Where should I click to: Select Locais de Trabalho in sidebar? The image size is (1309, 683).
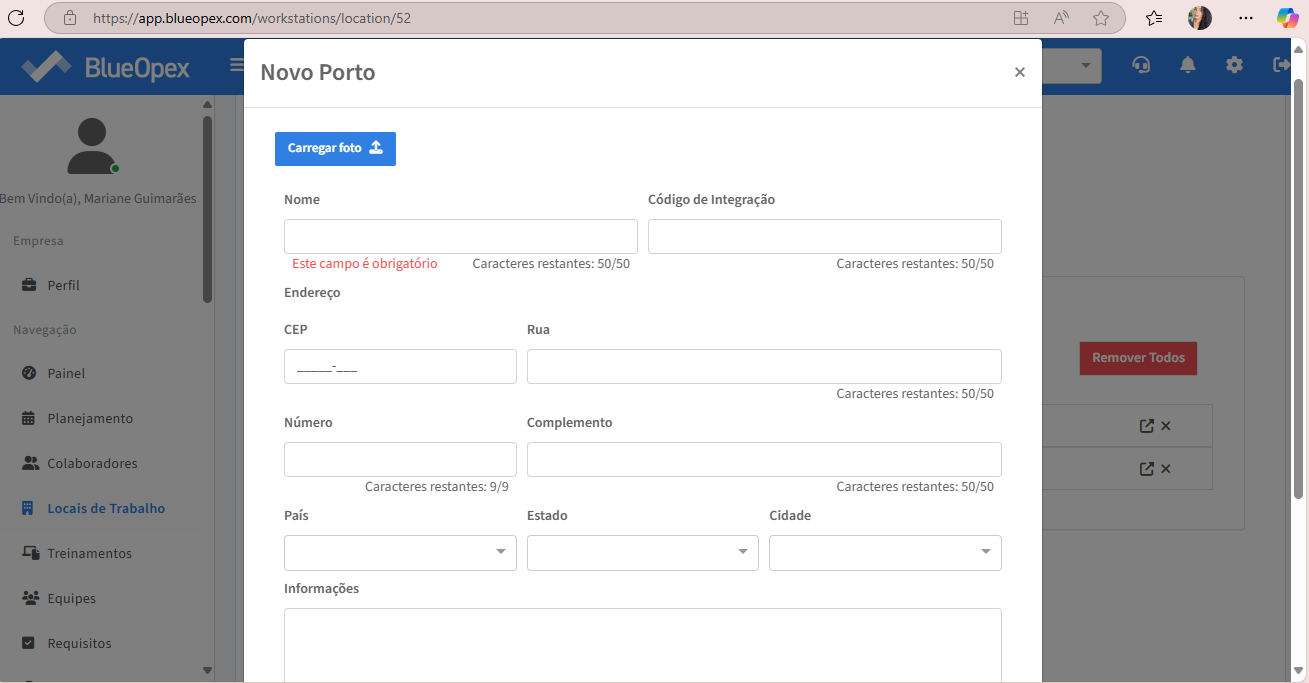click(106, 508)
